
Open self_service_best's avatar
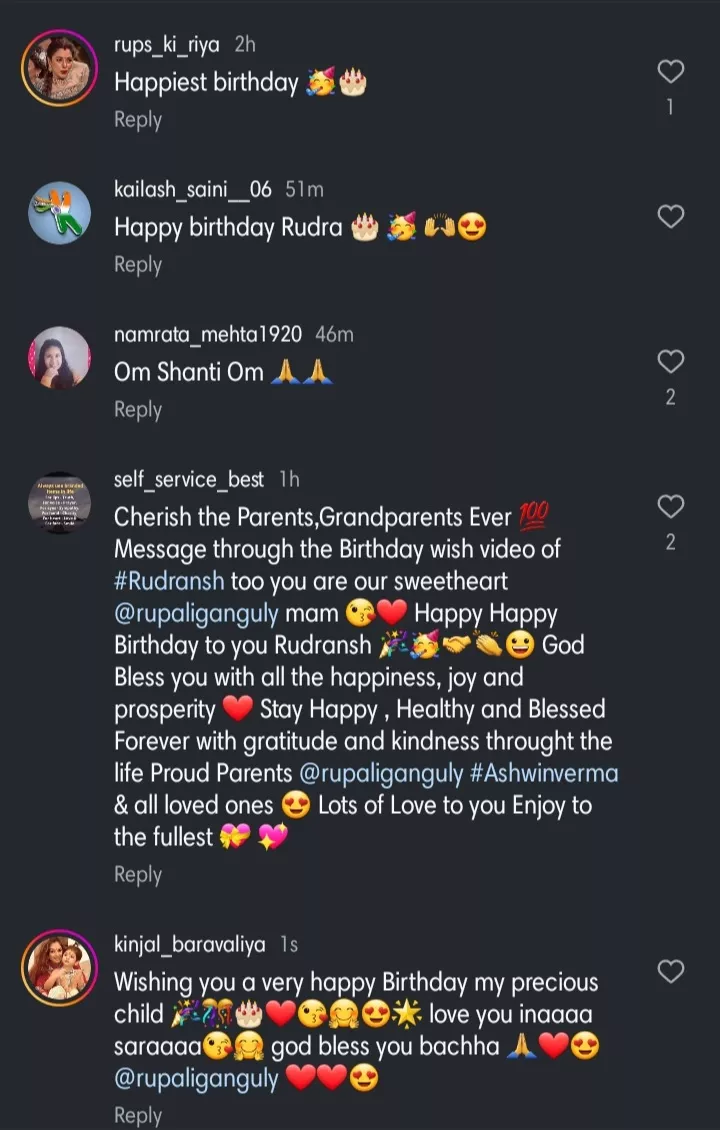point(59,503)
